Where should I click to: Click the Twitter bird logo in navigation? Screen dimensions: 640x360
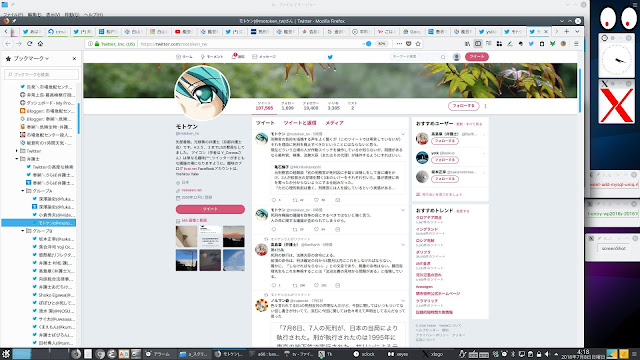[x=330, y=57]
